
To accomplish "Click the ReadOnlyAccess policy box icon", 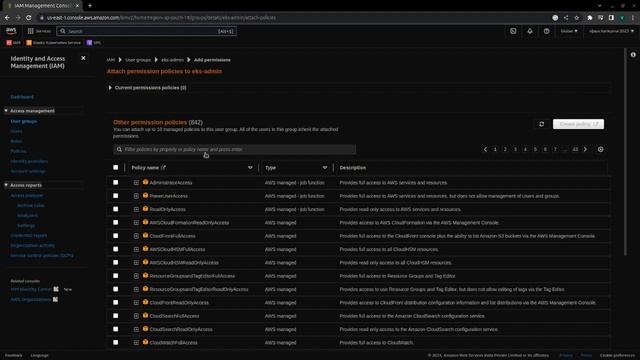I will (145, 209).
